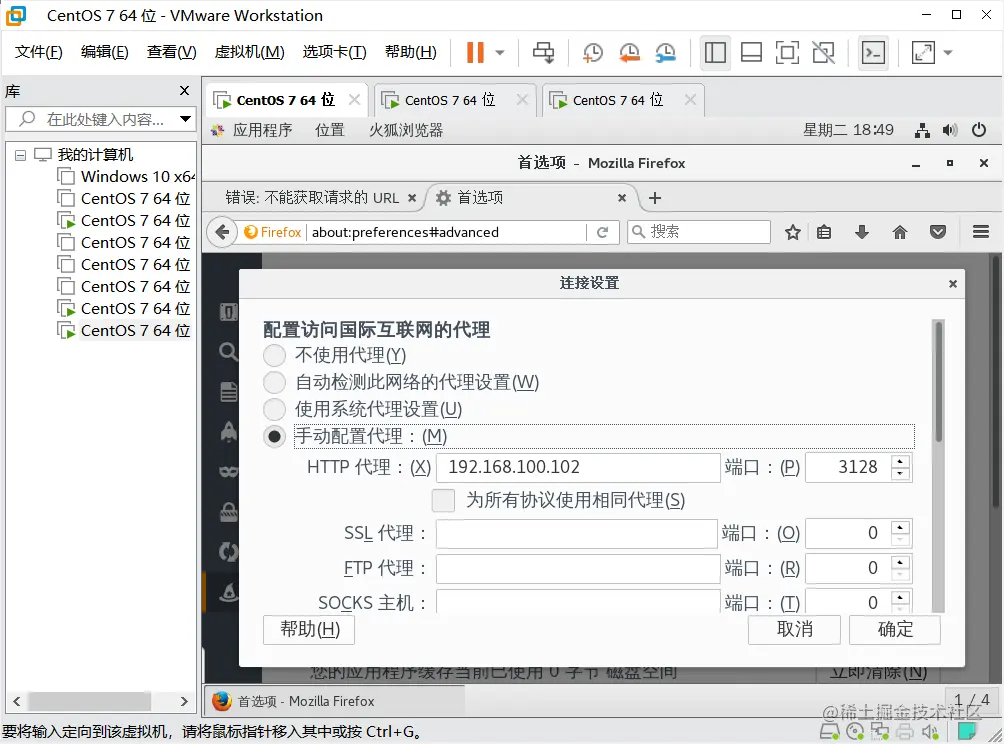Take a snapshot of the virtual machine
This screenshot has height=744, width=1004.
coord(593,53)
